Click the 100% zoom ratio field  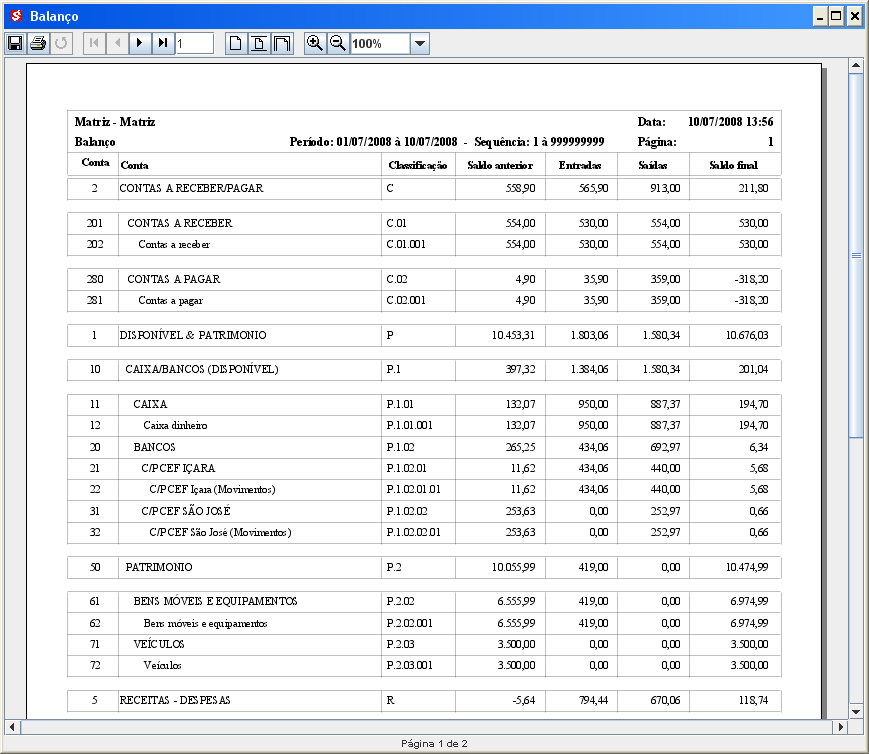[x=380, y=43]
